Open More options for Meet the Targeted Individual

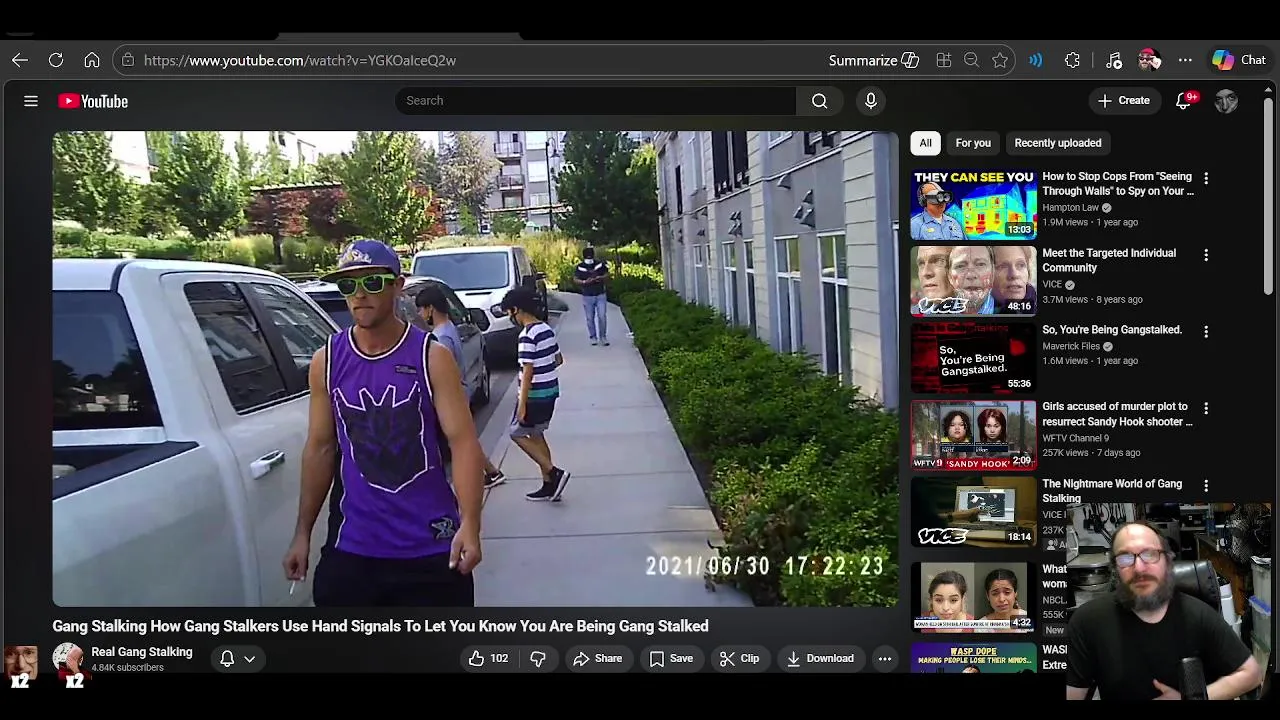[x=1206, y=255]
